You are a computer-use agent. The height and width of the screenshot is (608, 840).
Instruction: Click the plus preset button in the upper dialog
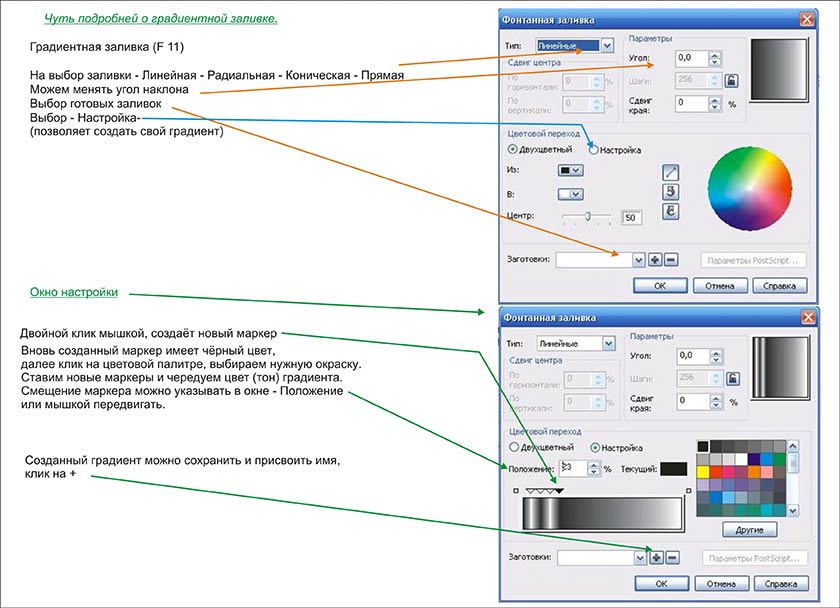click(655, 259)
